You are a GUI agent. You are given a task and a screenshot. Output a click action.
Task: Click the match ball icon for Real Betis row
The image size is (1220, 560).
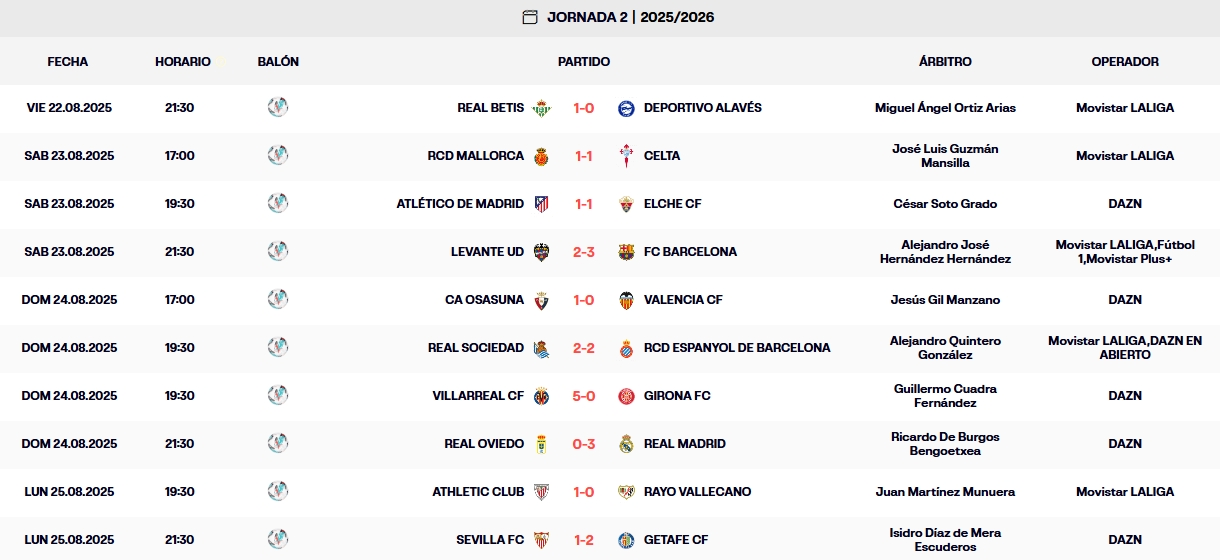278,107
